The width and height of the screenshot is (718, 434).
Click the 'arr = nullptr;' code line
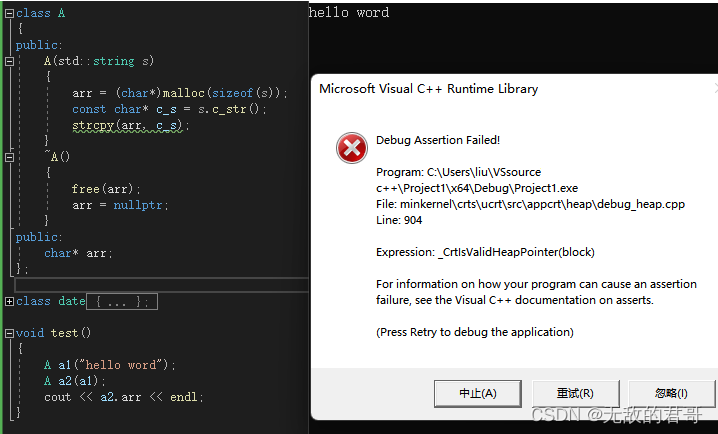click(x=120, y=205)
